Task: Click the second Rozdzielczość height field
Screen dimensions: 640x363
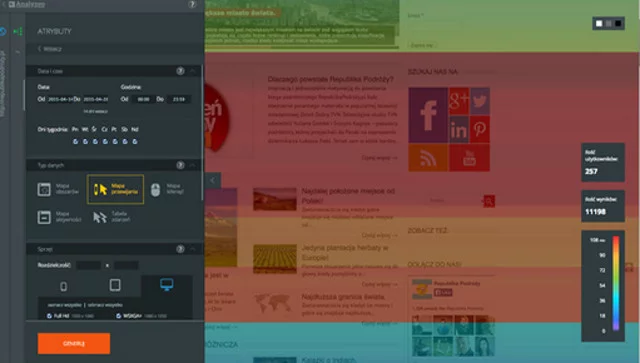Action: tap(126, 265)
